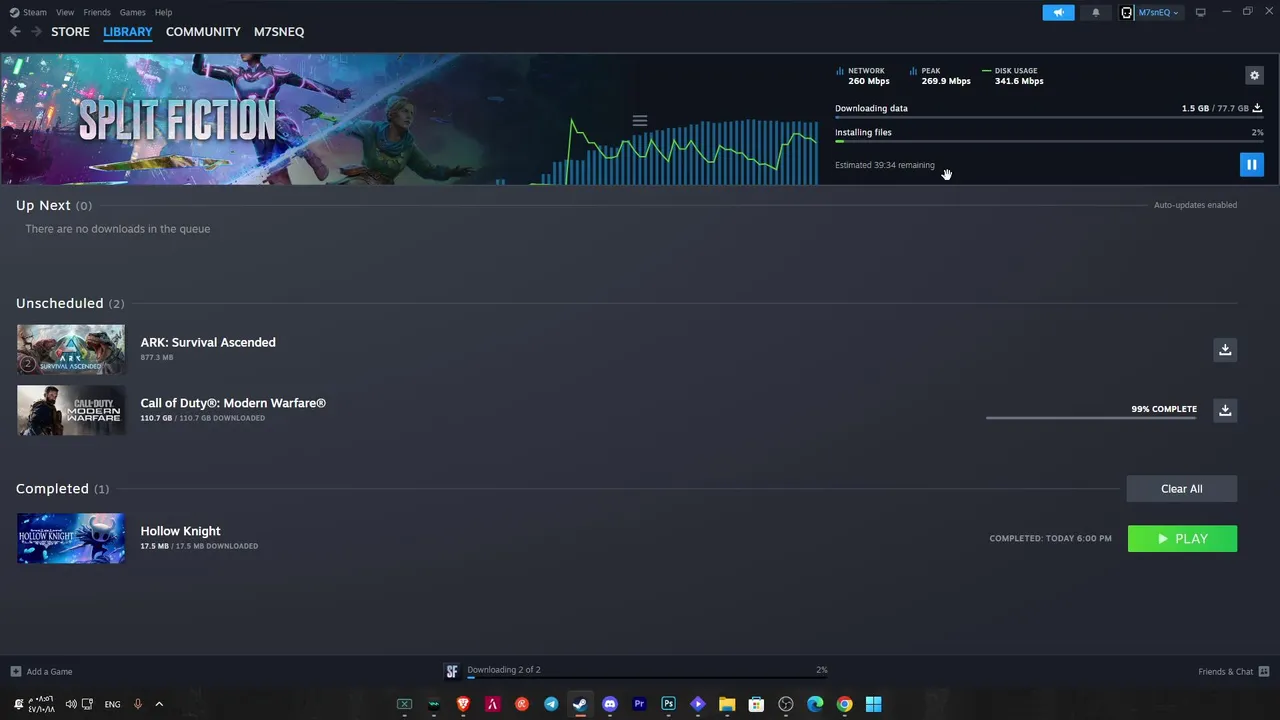This screenshot has height=720, width=1280.
Task: Open Discord from the taskbar
Action: click(610, 704)
